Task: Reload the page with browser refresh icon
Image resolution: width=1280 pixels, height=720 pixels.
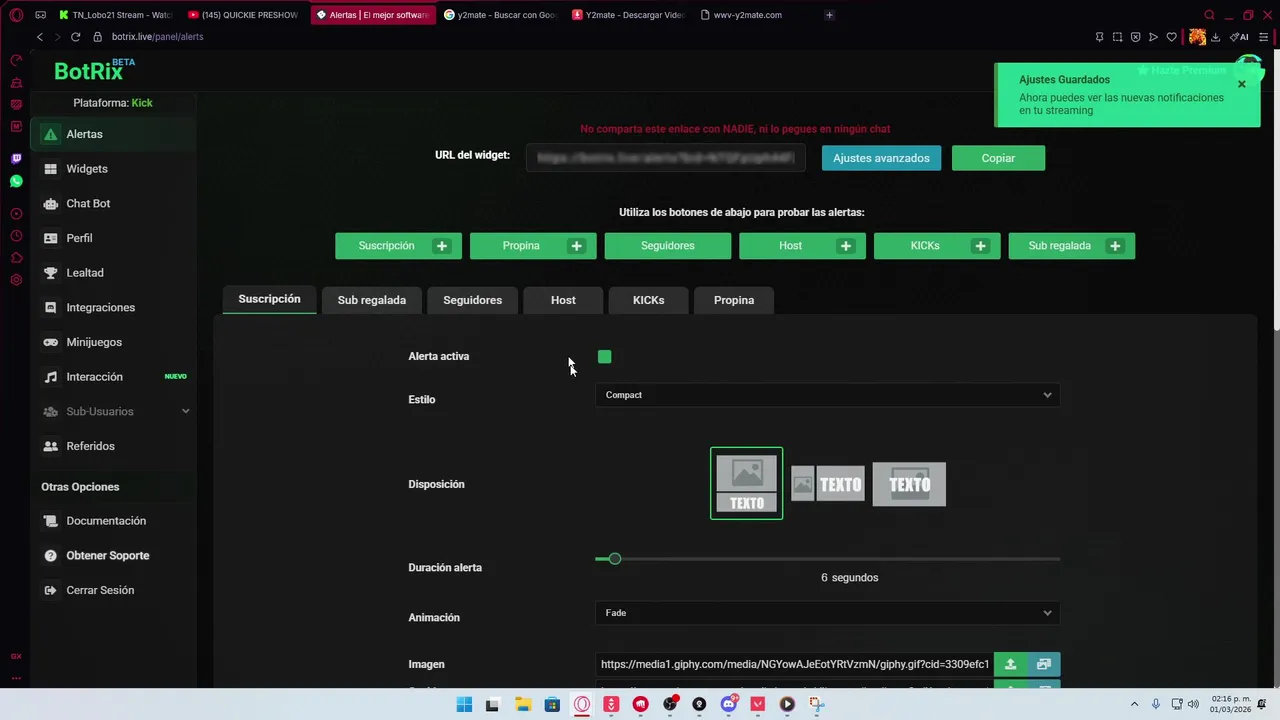Action: pyautogui.click(x=75, y=37)
